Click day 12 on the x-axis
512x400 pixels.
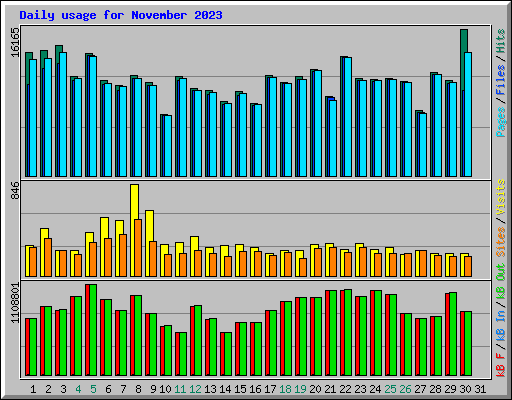click(195, 389)
